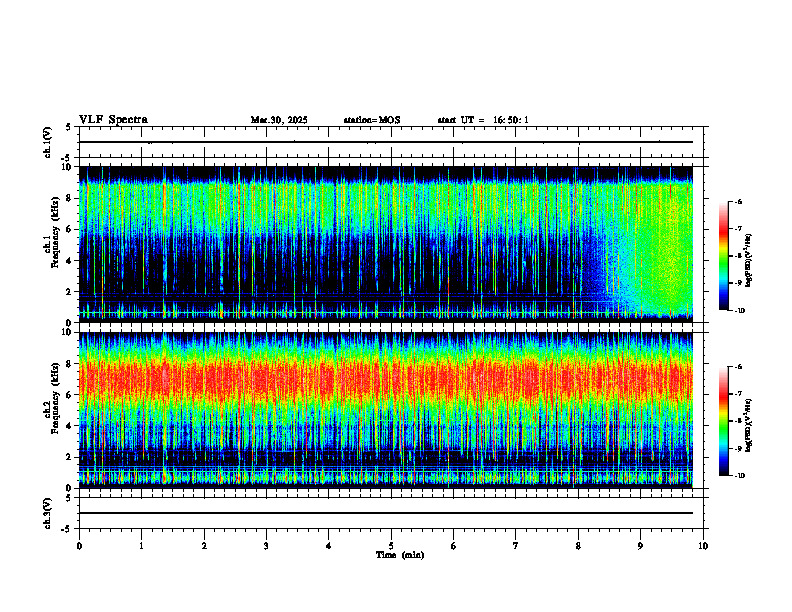This screenshot has width=792, height=612.
Task: Click the "ch.3(V)" voltage axis label
Action: click(x=47, y=514)
